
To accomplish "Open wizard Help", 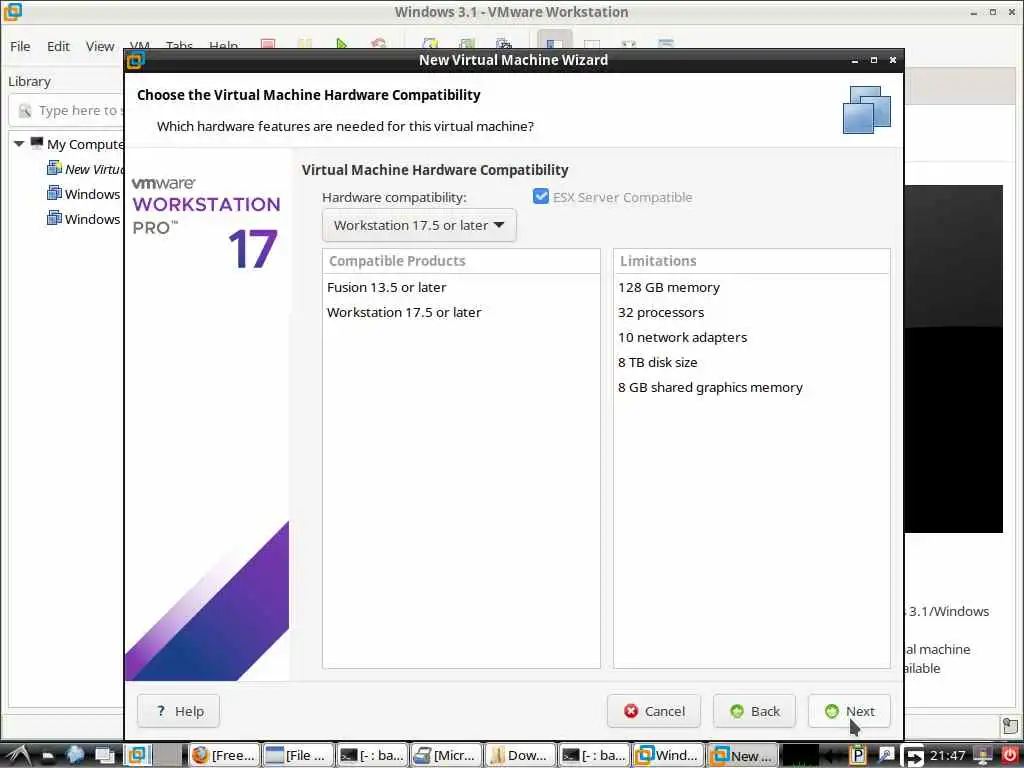I will point(178,711).
